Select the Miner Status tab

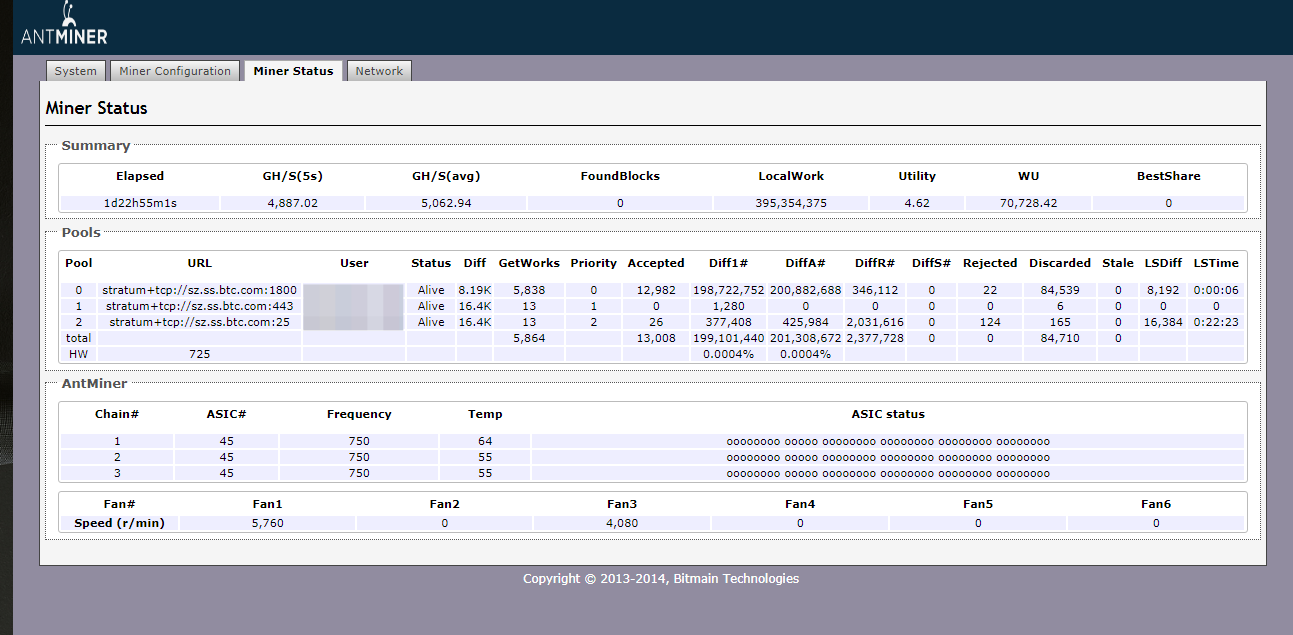point(293,71)
